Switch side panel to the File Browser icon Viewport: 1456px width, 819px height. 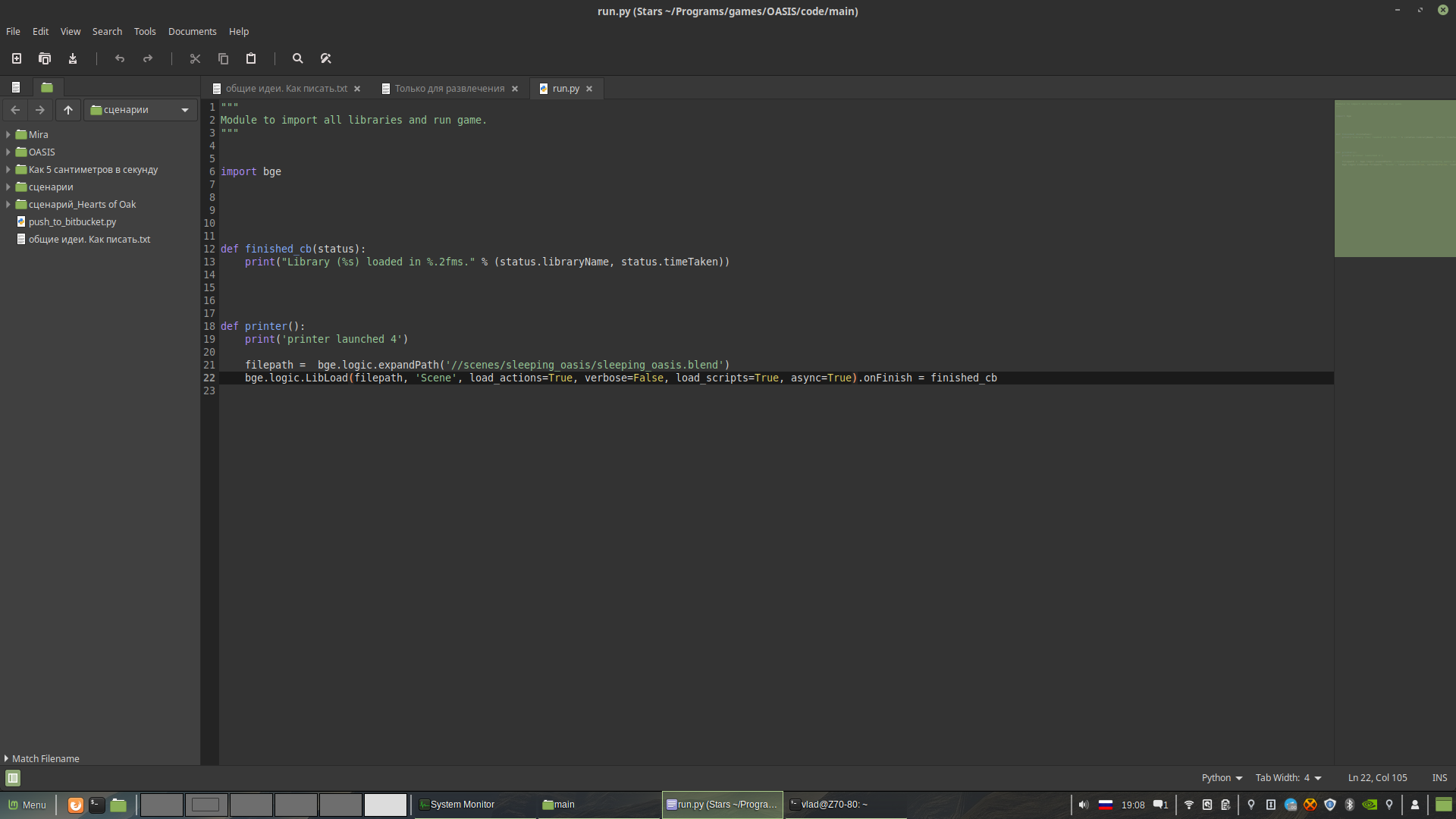click(46, 87)
